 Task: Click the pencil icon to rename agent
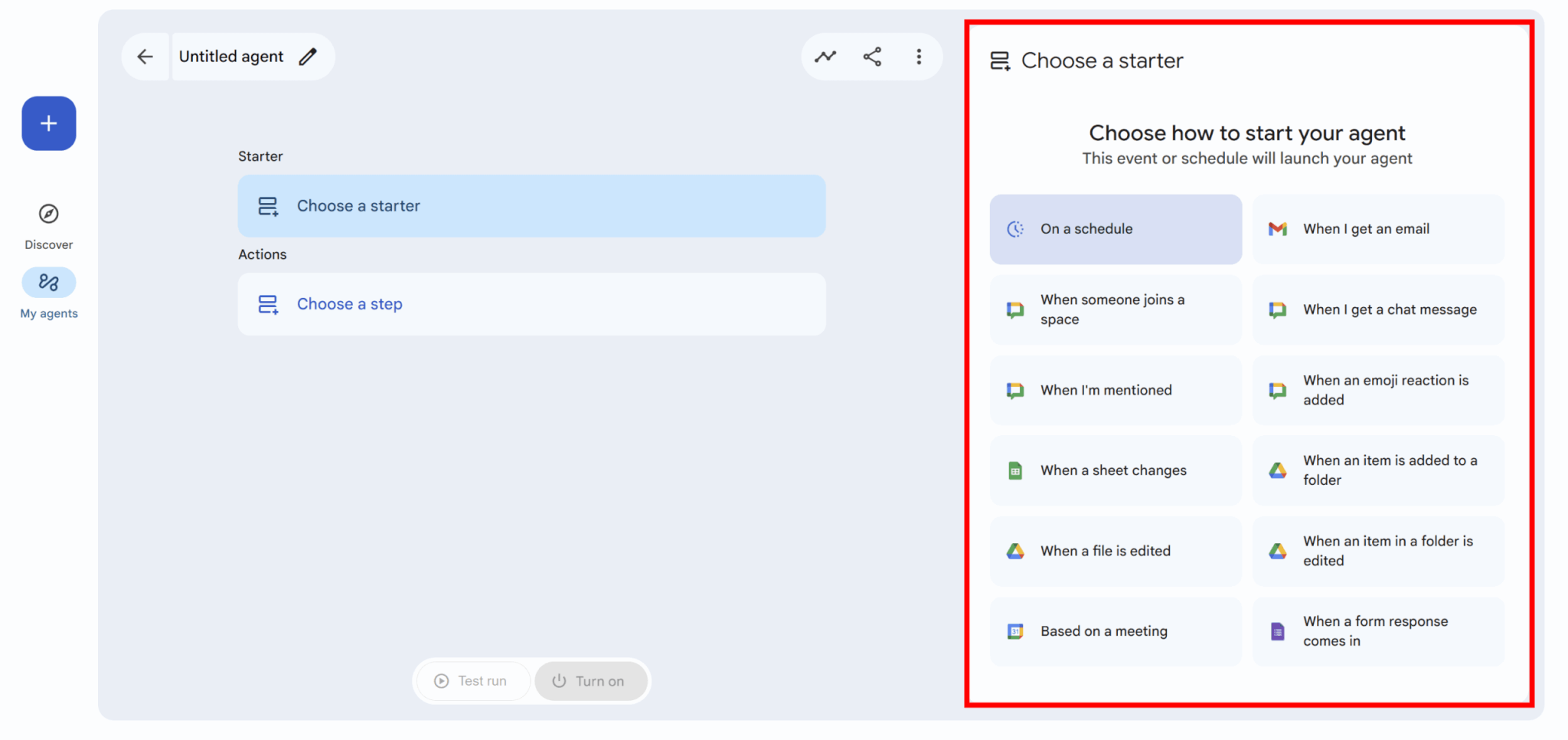(x=308, y=57)
